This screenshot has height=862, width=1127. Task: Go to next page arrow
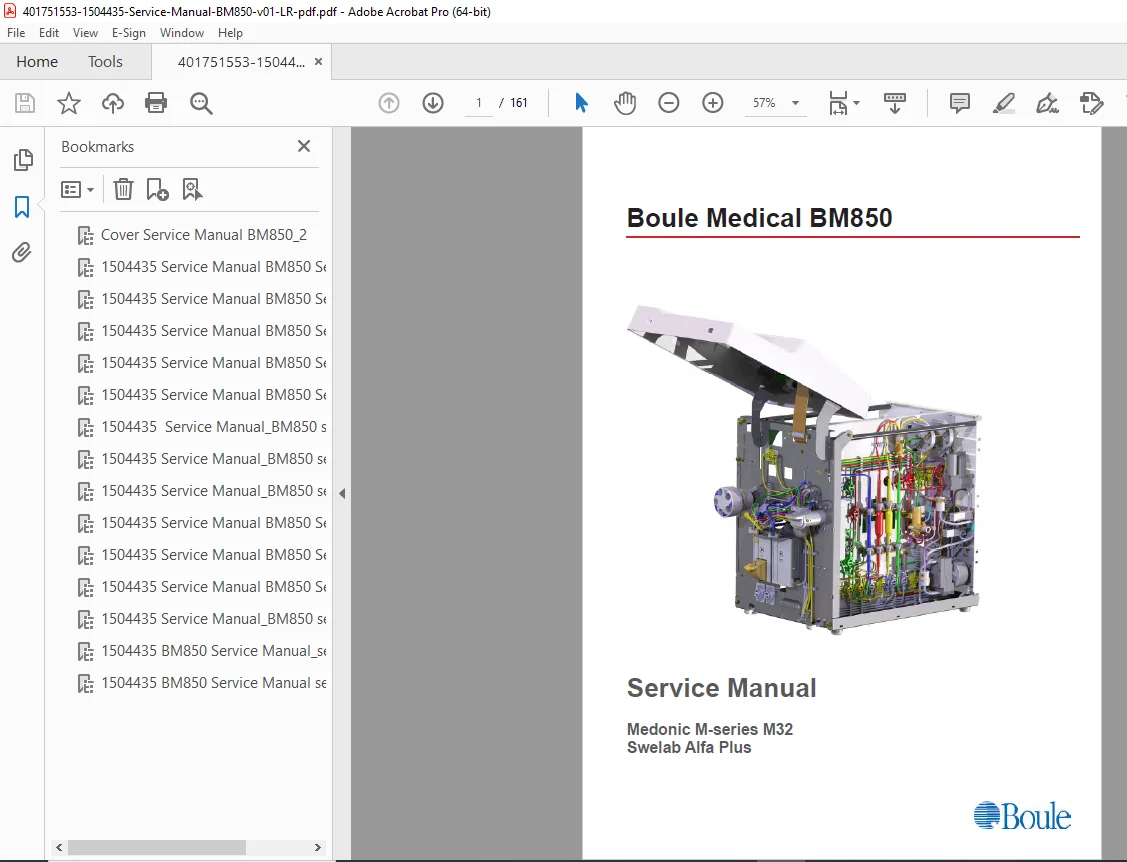coord(433,103)
